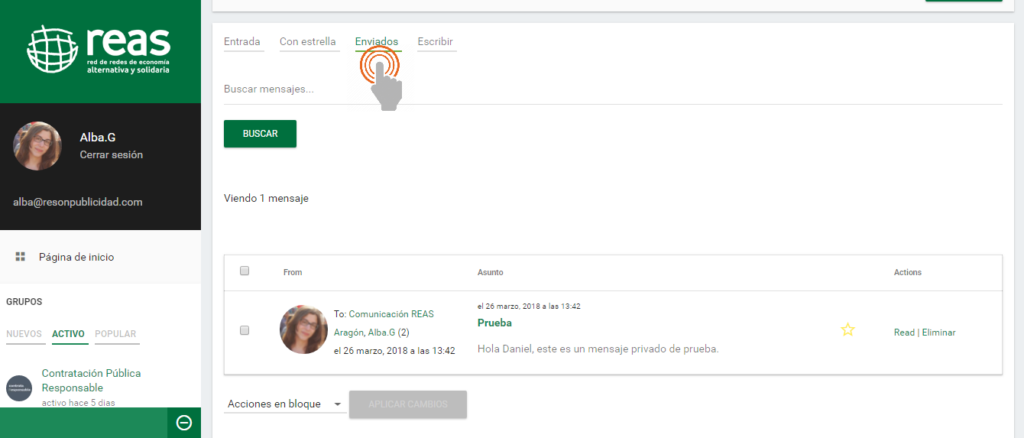Open Alba.G profile avatar in sidebar

[37, 146]
